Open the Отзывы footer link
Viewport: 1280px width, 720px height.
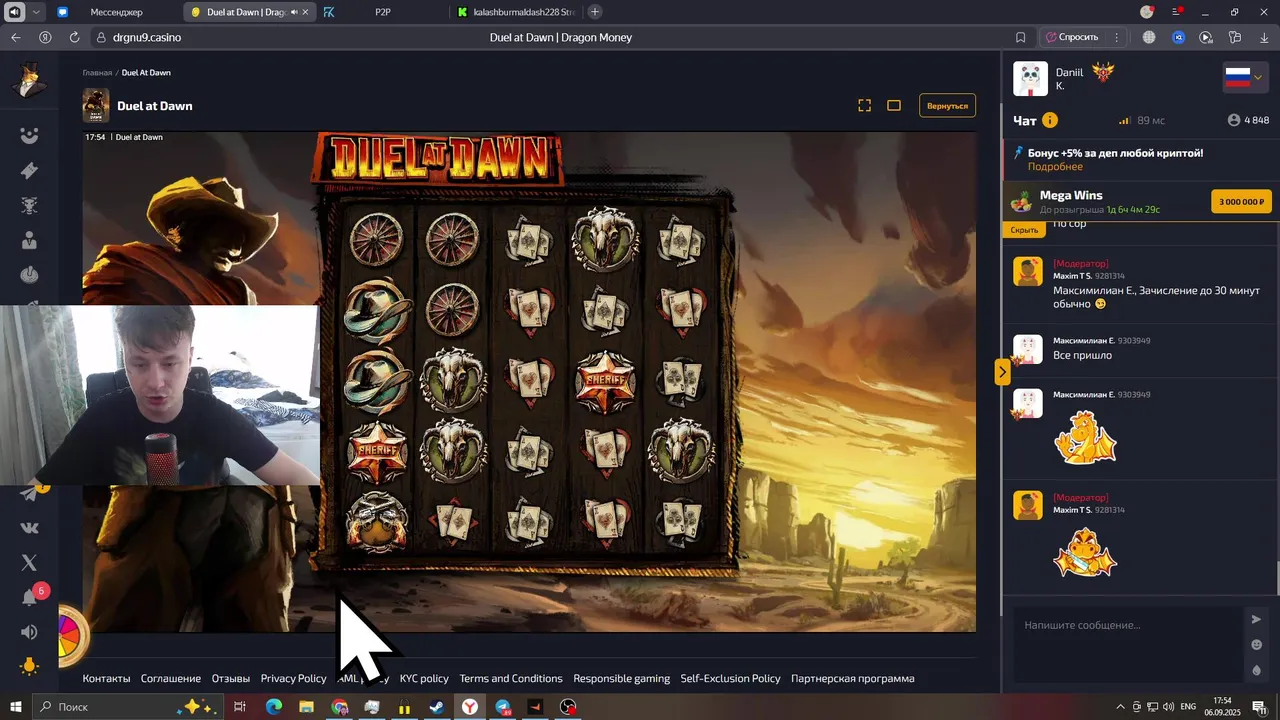(x=231, y=678)
